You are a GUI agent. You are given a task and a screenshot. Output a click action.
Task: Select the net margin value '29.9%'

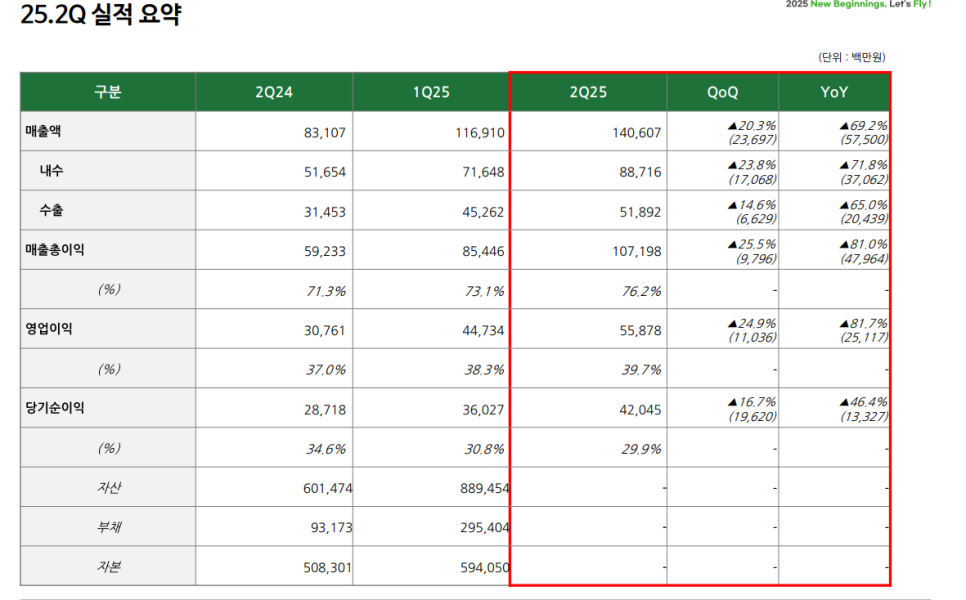coord(641,449)
